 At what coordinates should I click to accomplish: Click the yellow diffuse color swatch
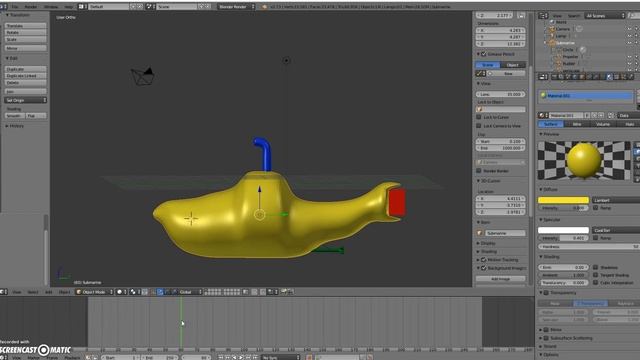pyautogui.click(x=563, y=200)
